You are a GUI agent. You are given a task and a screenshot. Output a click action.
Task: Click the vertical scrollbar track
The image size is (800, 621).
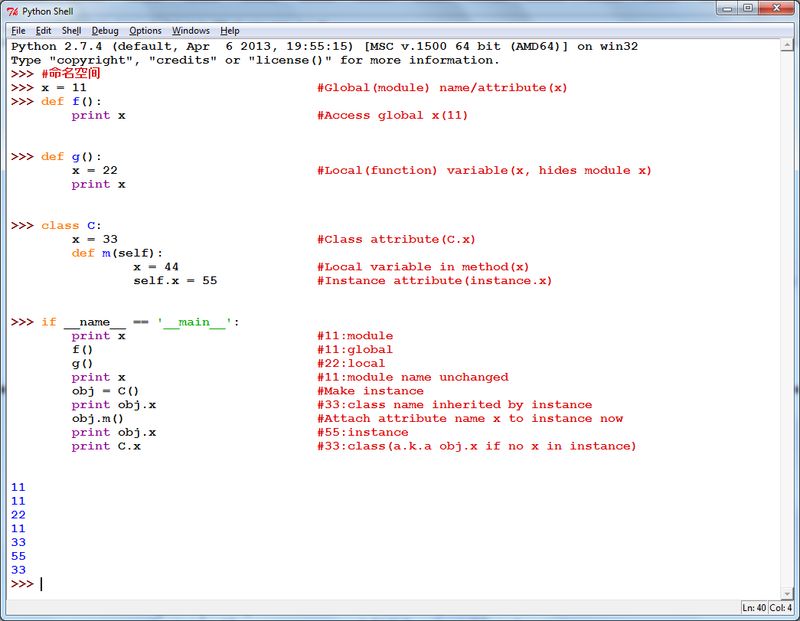(787, 319)
